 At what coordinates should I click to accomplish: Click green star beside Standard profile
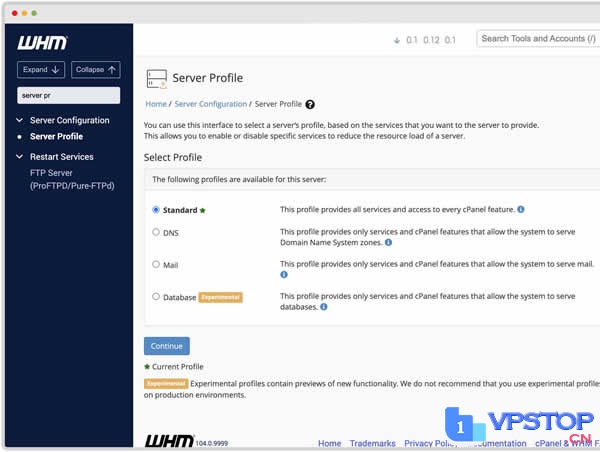202,210
